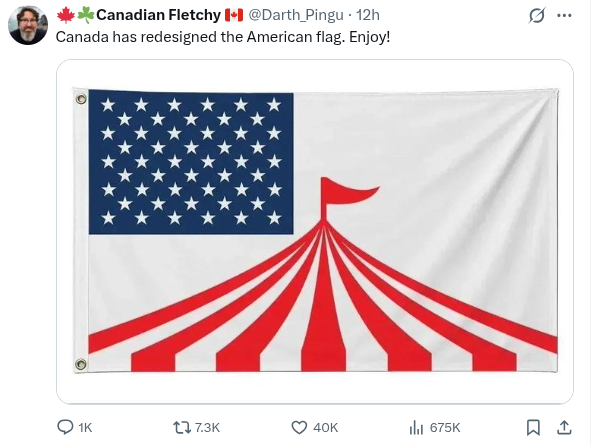Open the reply comment icon

(65, 427)
